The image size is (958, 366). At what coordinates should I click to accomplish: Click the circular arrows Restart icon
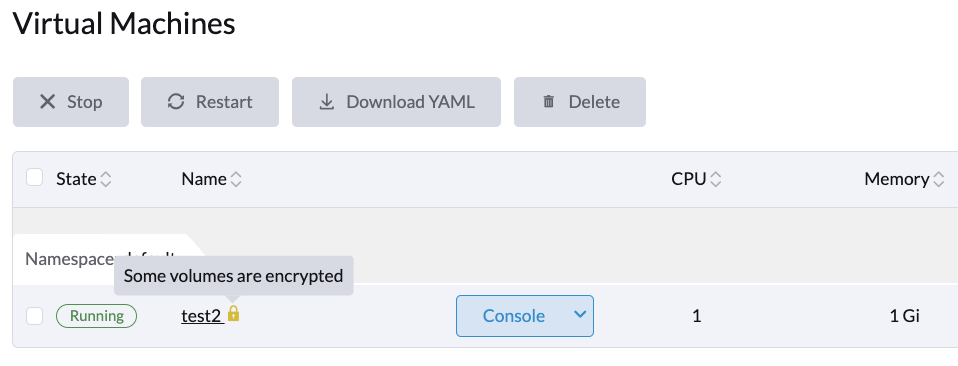coord(176,102)
